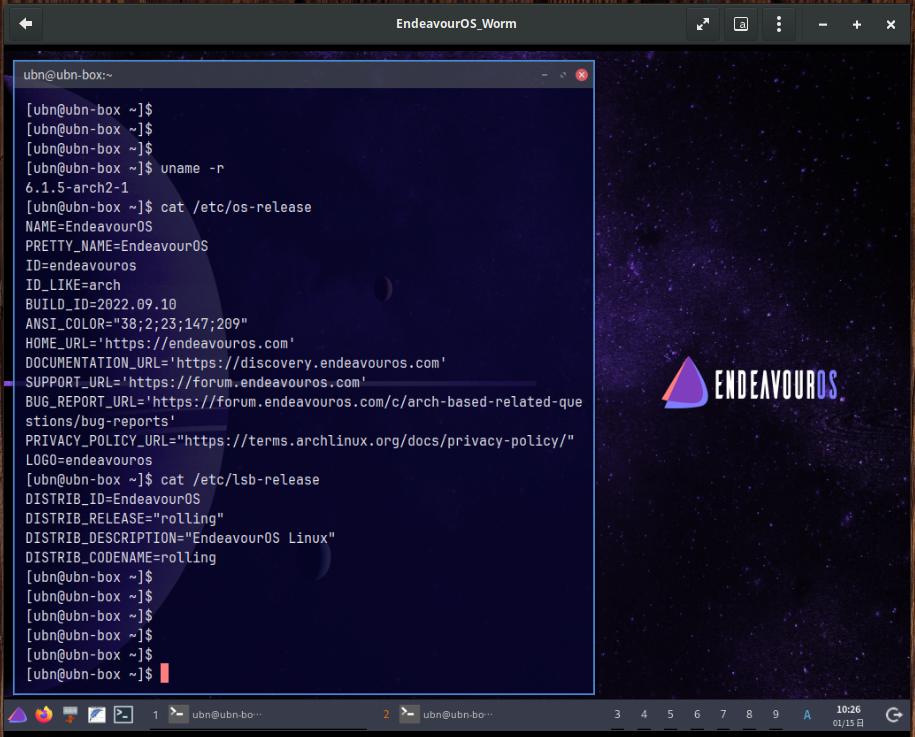
Task: Switch to workspace 4
Action: (644, 714)
